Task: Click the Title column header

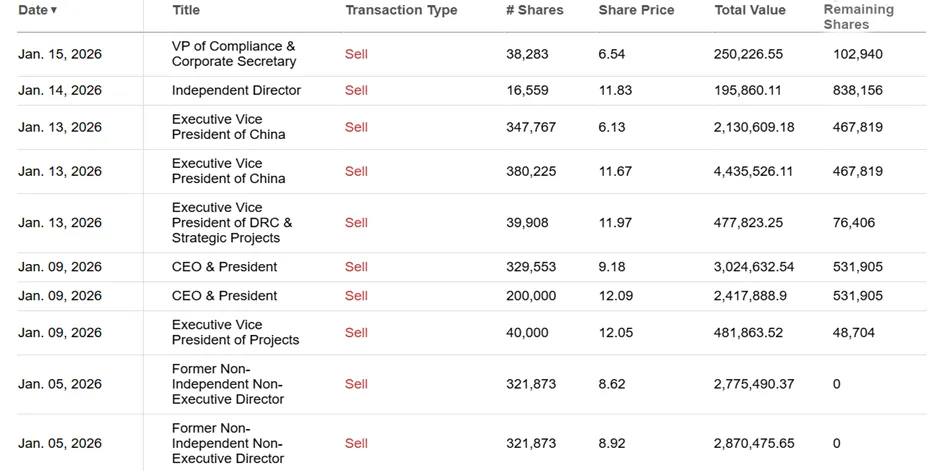Action: pos(186,10)
